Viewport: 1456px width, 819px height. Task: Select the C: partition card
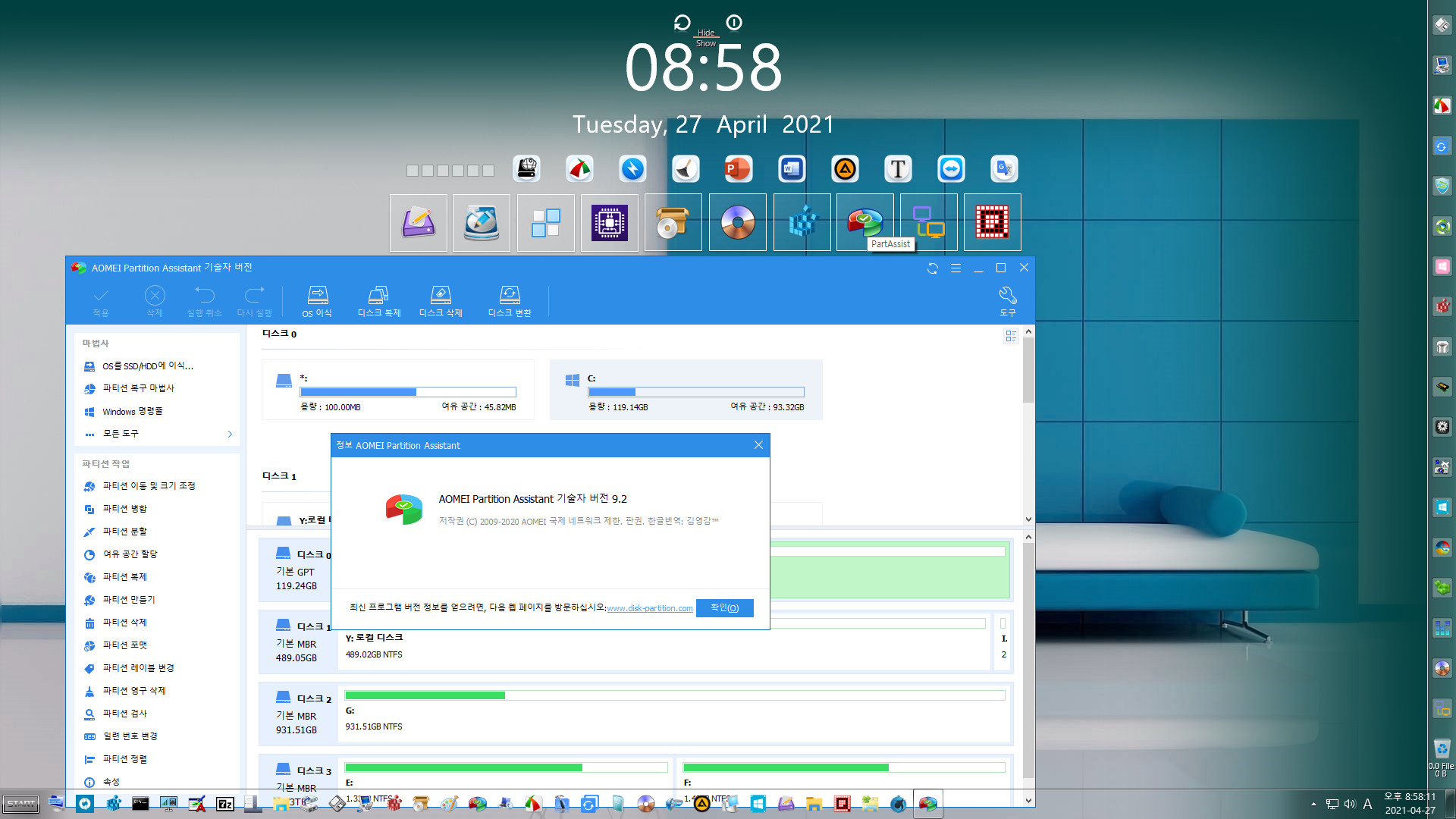686,390
